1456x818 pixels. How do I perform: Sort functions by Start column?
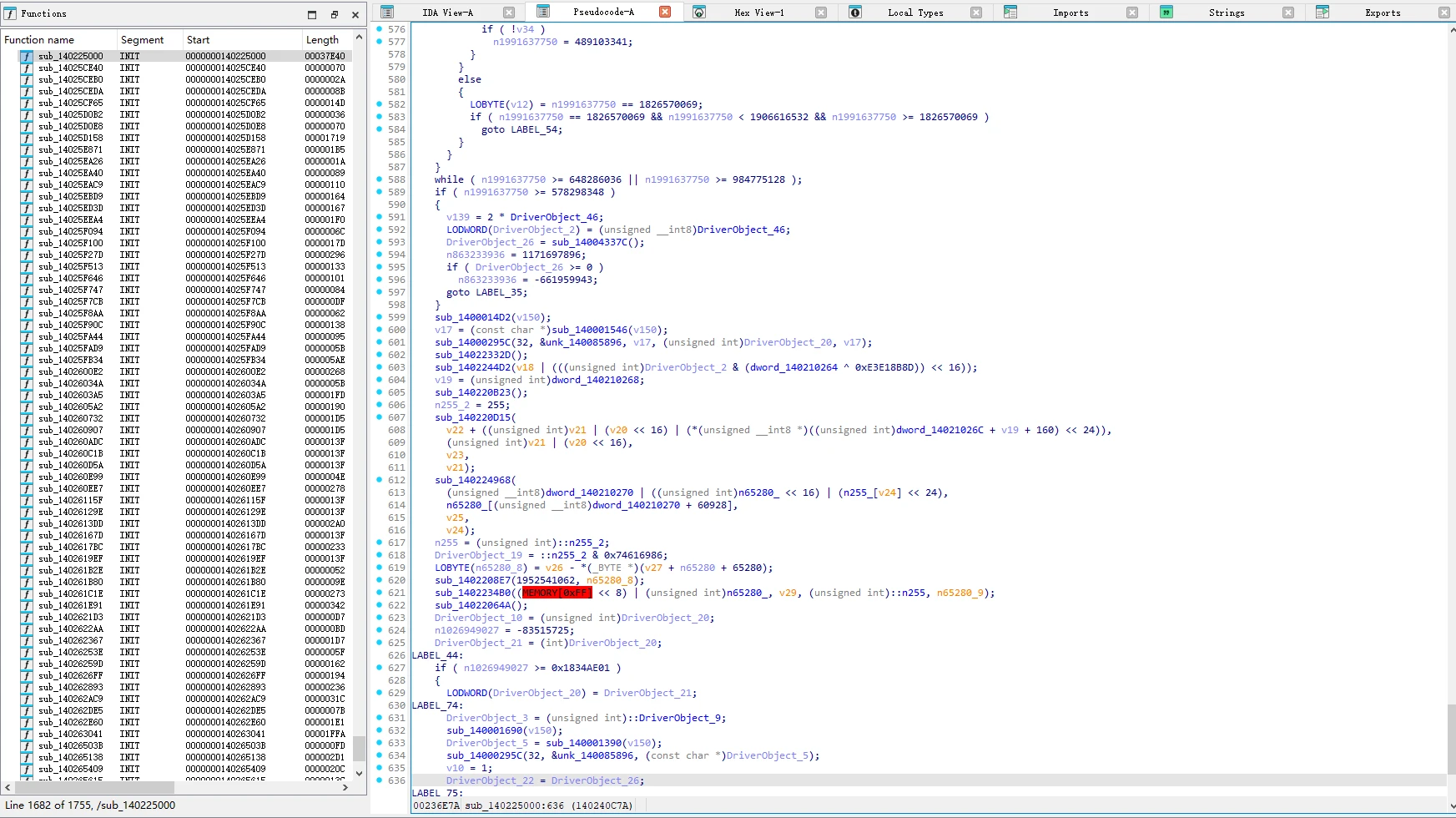pyautogui.click(x=243, y=39)
